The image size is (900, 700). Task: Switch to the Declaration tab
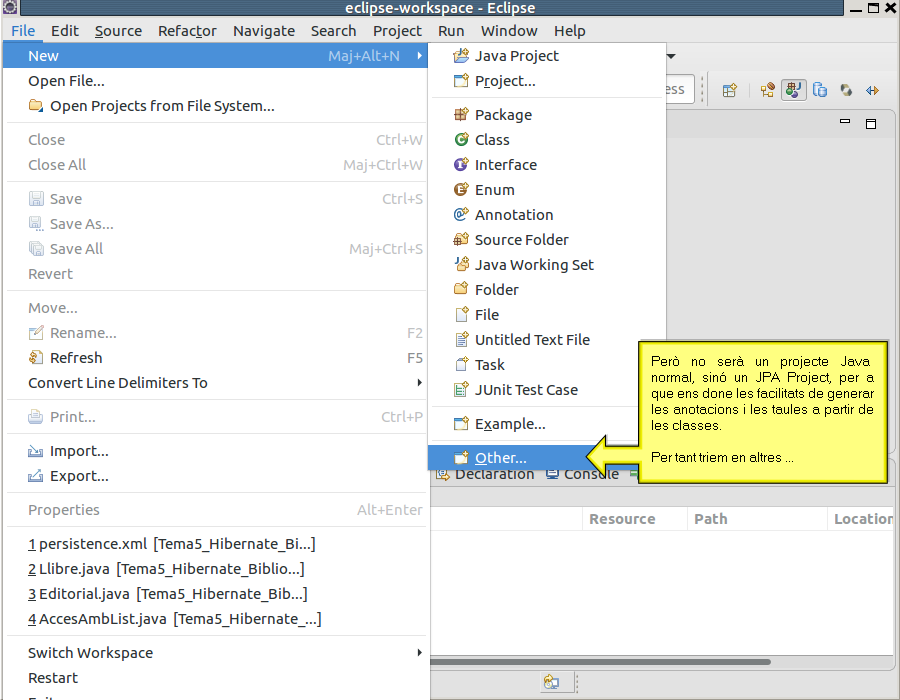486,475
